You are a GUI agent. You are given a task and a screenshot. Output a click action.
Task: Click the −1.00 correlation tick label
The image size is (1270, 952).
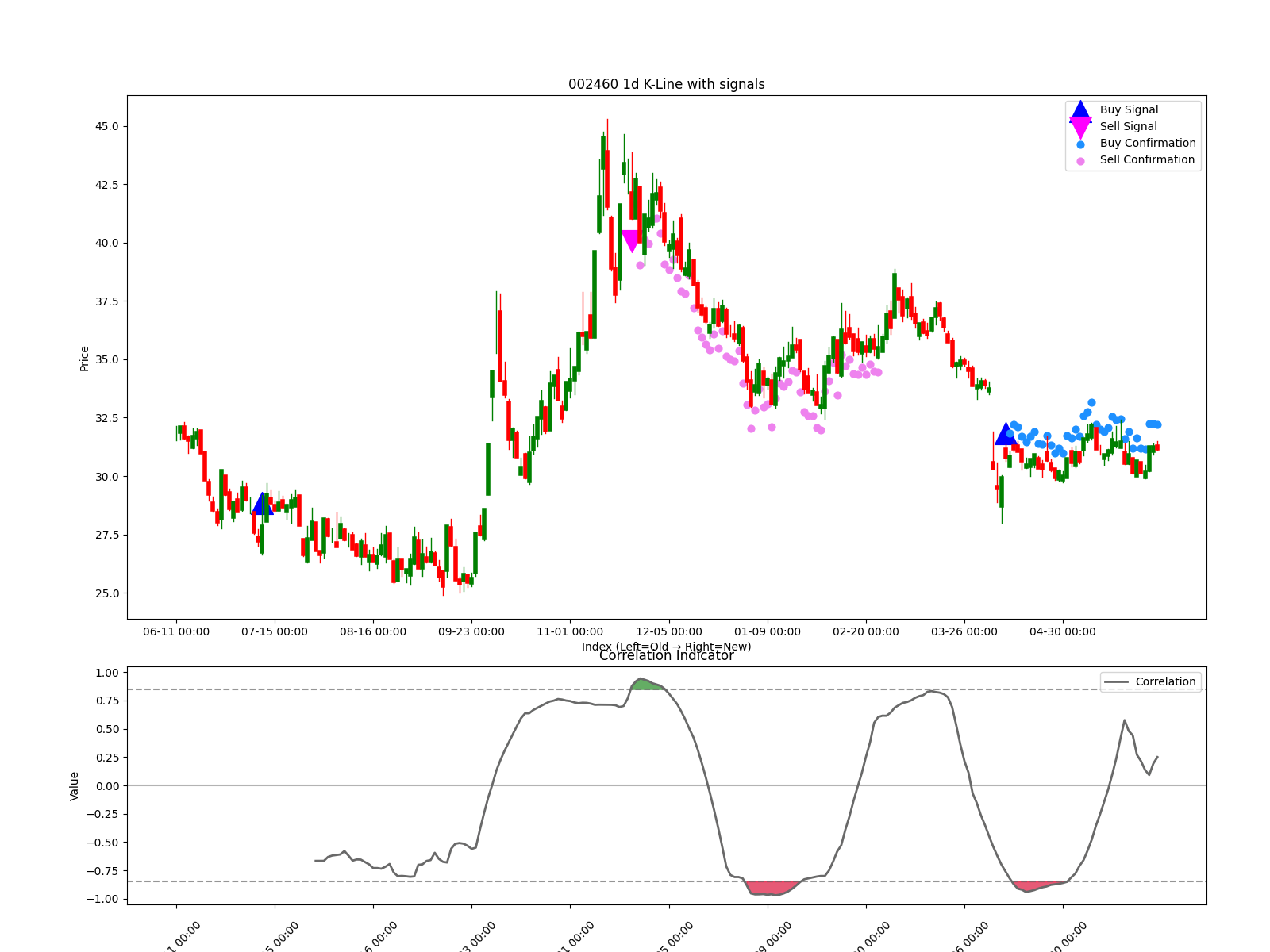coord(103,899)
